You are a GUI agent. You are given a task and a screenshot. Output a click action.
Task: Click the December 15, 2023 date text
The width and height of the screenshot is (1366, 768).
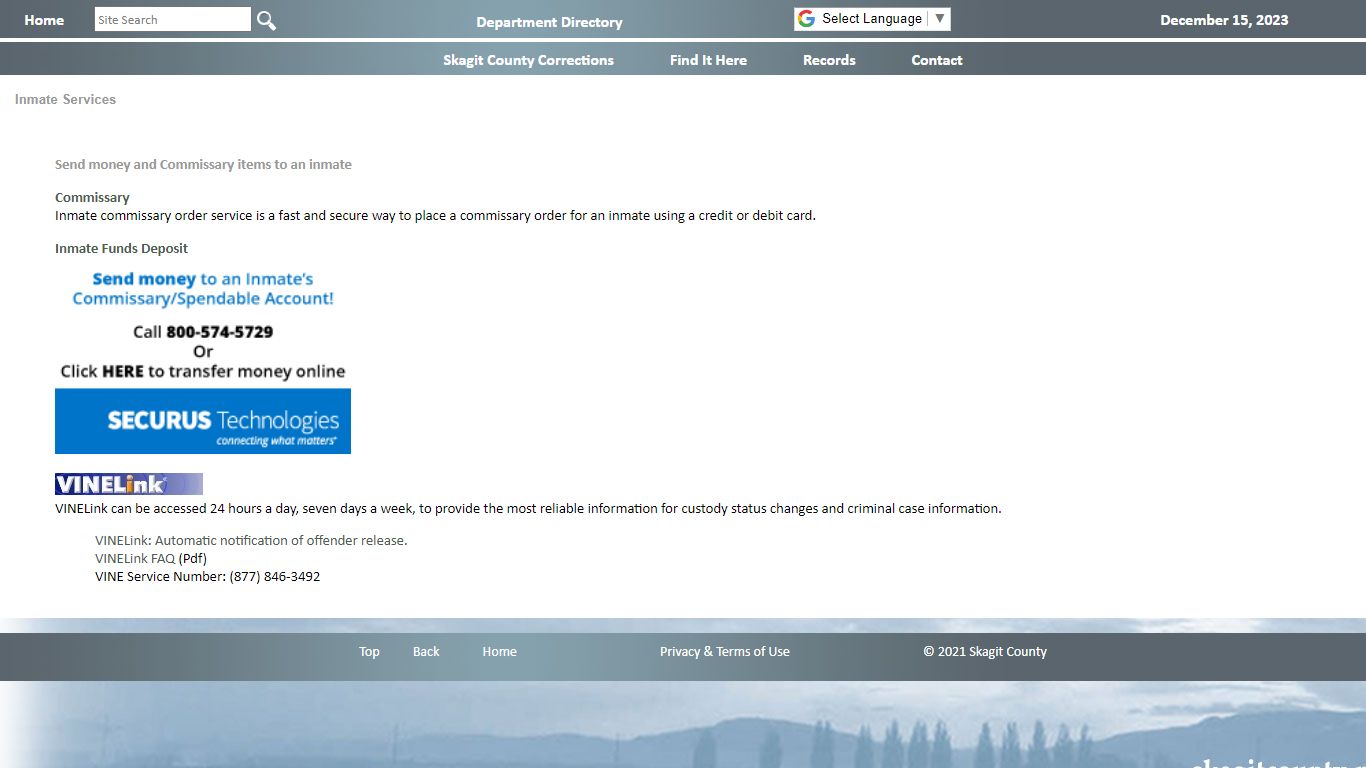tap(1224, 20)
